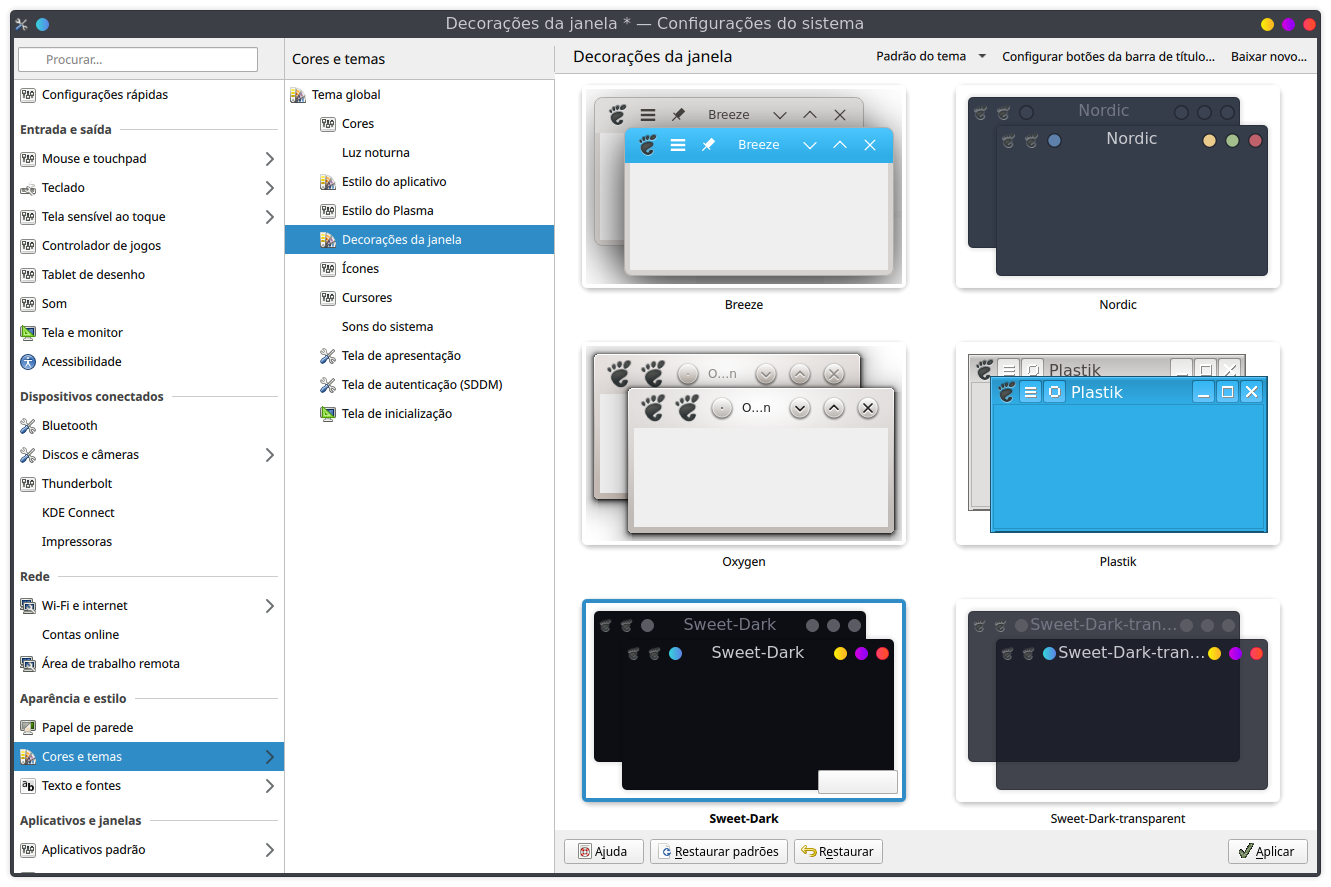
Task: Click the Tela de inicialização icon
Action: point(327,414)
